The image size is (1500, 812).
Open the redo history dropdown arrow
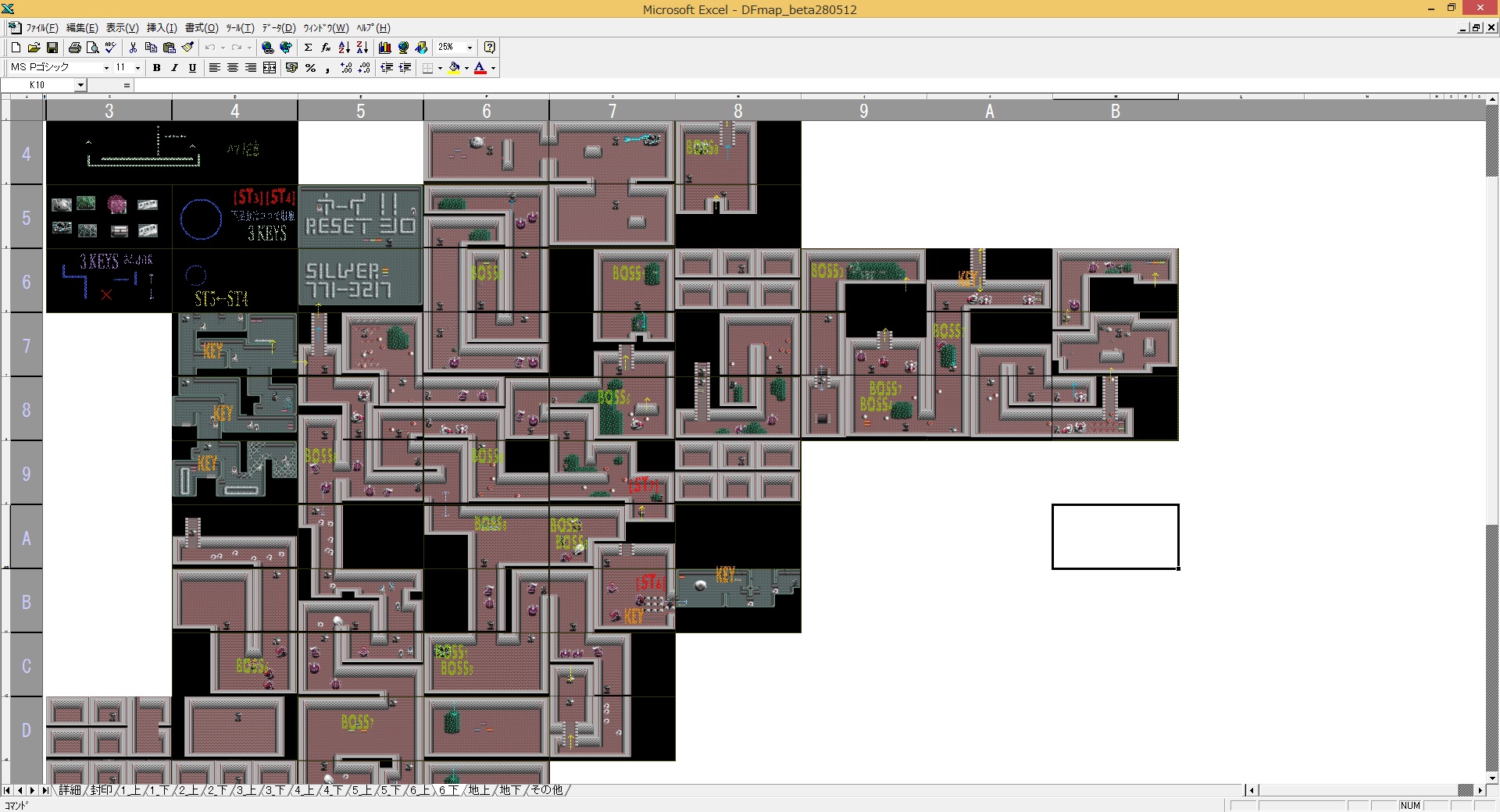point(249,48)
